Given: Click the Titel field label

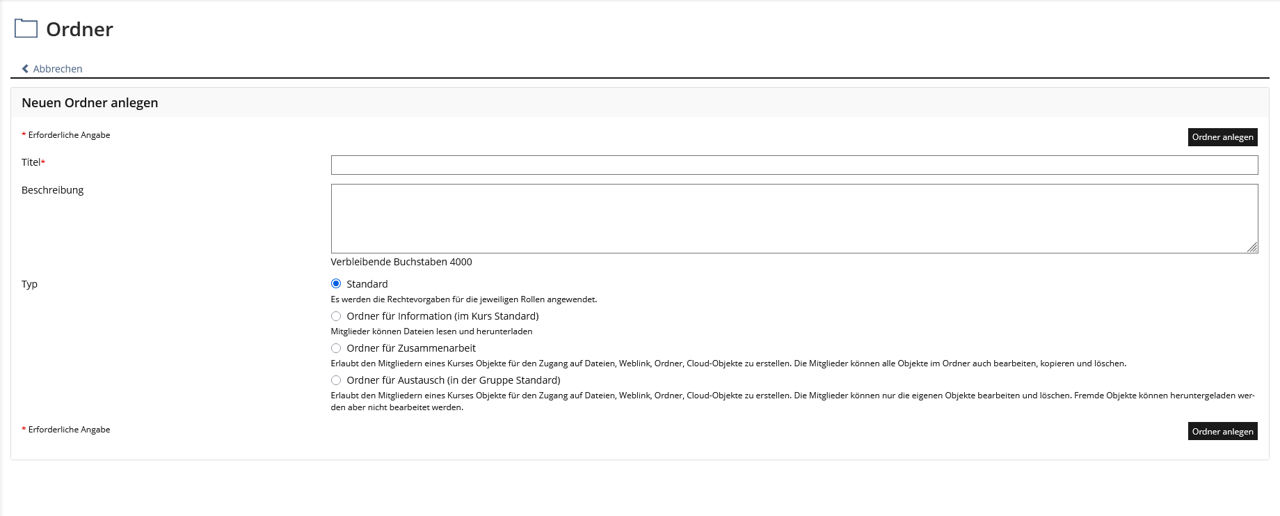Looking at the screenshot, I should coord(31,162).
